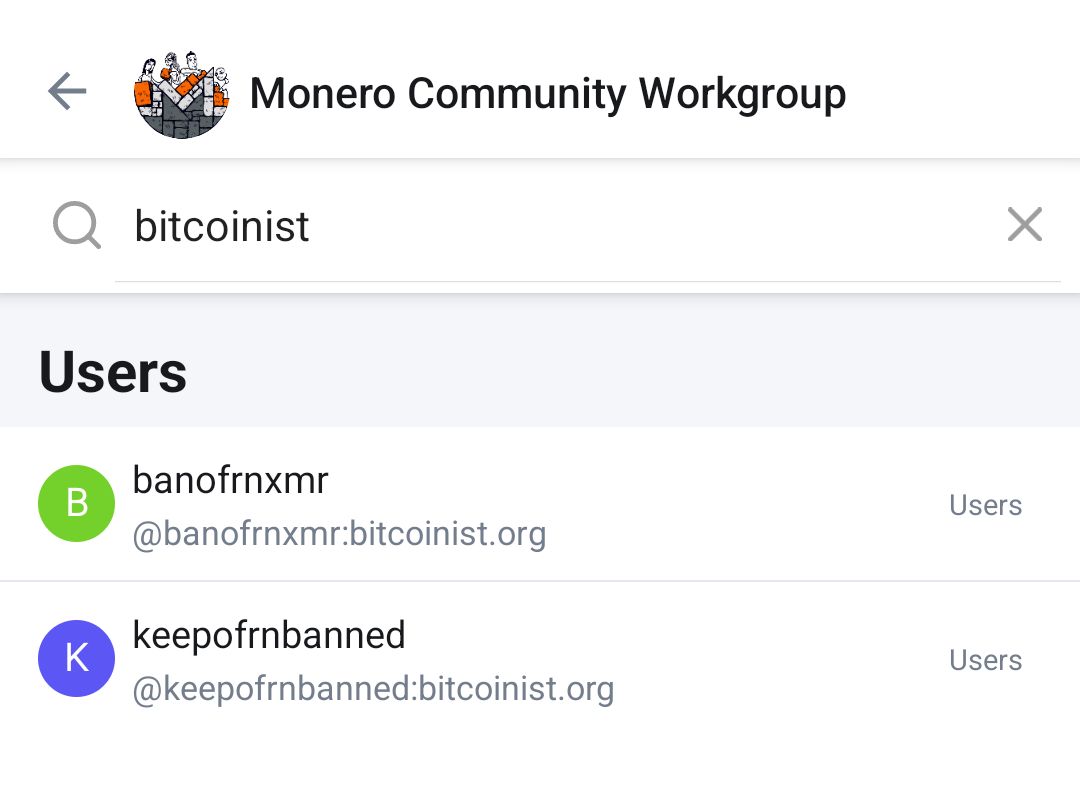The image size is (1080, 798).
Task: Click blank header area right of room title
Action: [960, 94]
